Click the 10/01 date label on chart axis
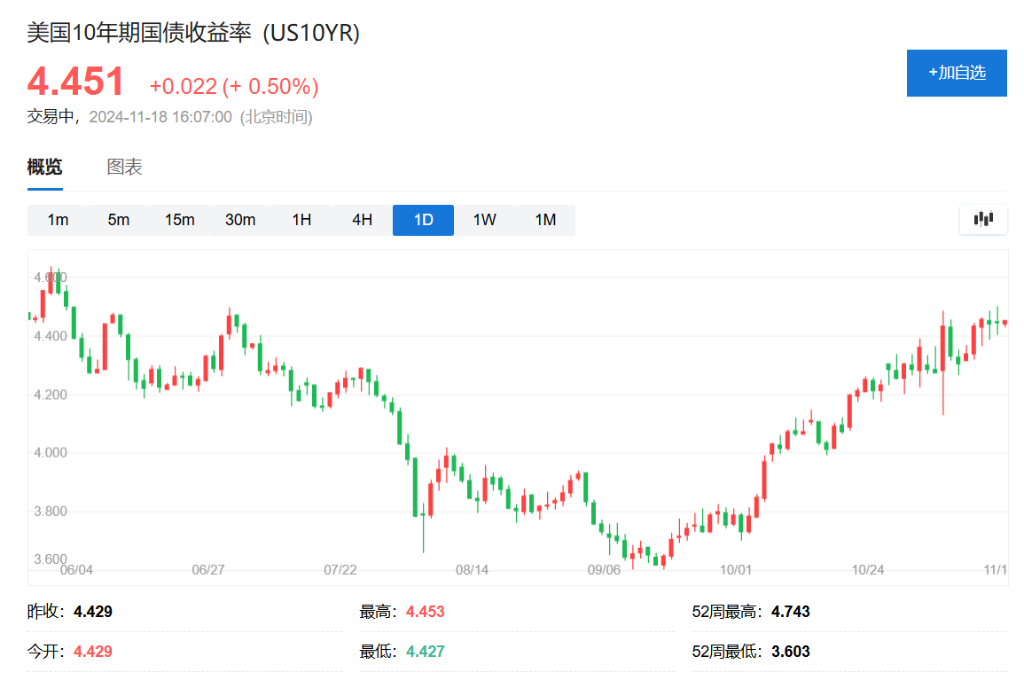 (736, 569)
